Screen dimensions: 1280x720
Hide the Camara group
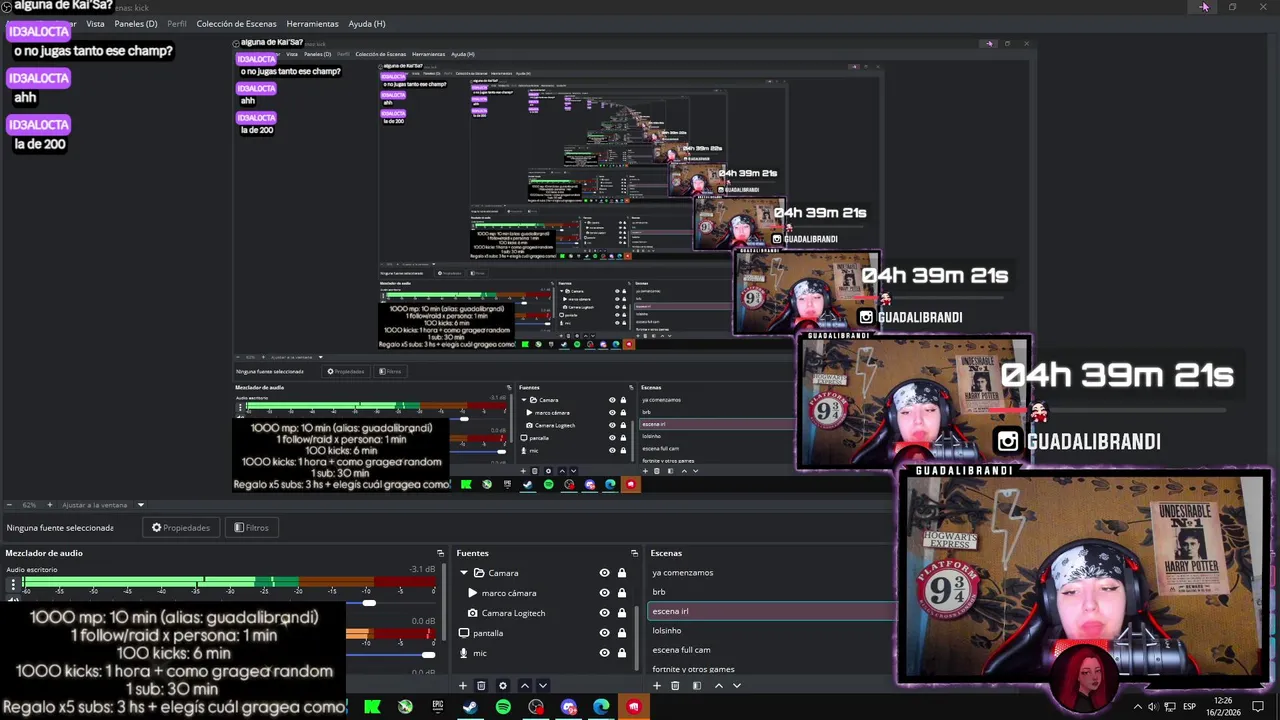tap(604, 573)
